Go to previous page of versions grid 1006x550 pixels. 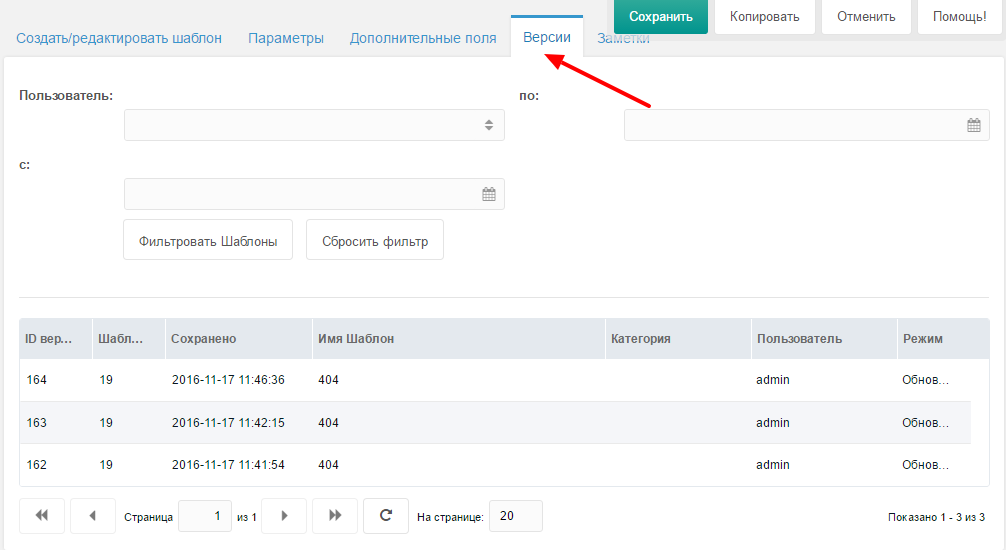click(92, 516)
